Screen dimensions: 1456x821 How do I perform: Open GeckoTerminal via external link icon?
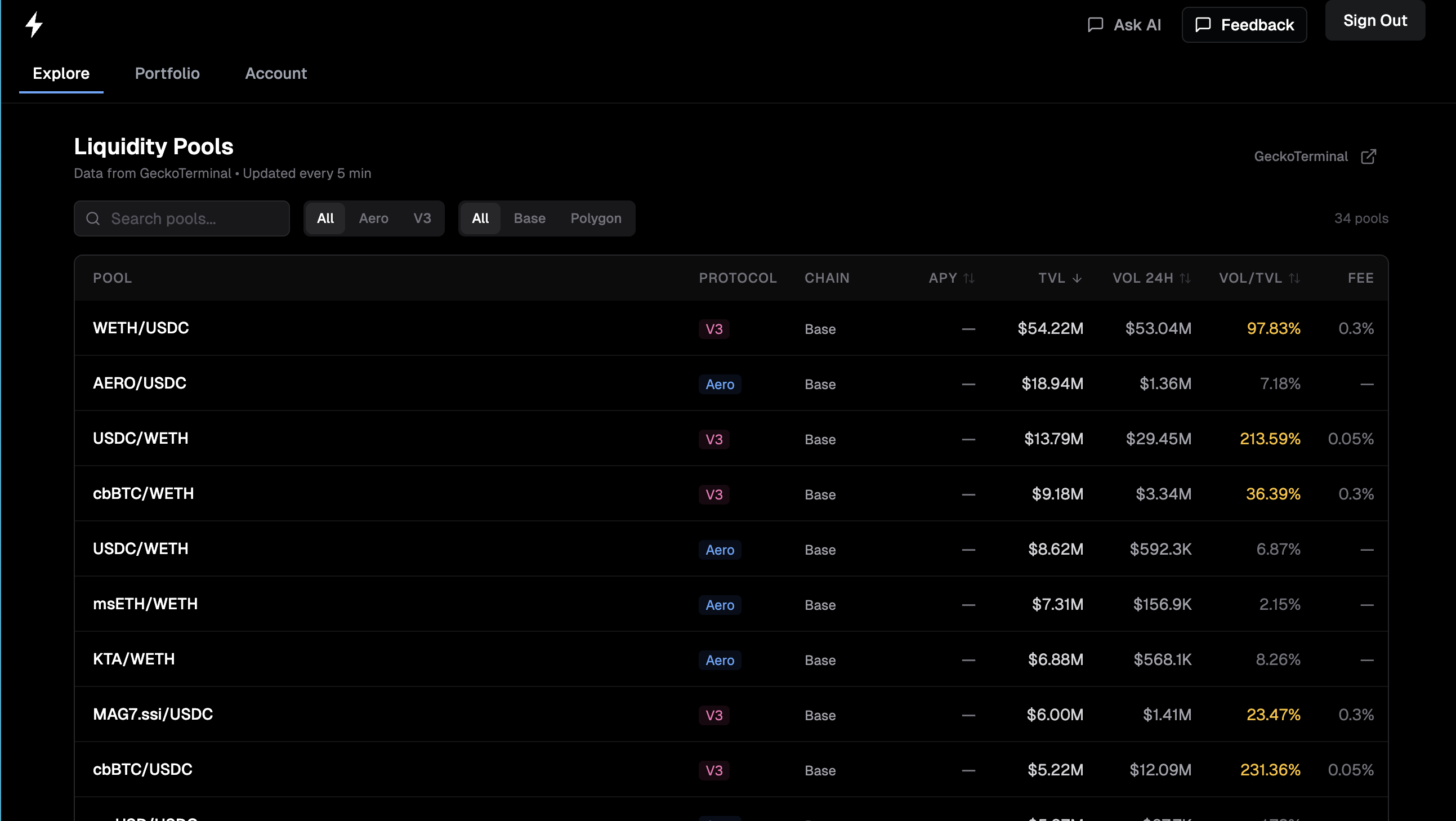click(1369, 156)
